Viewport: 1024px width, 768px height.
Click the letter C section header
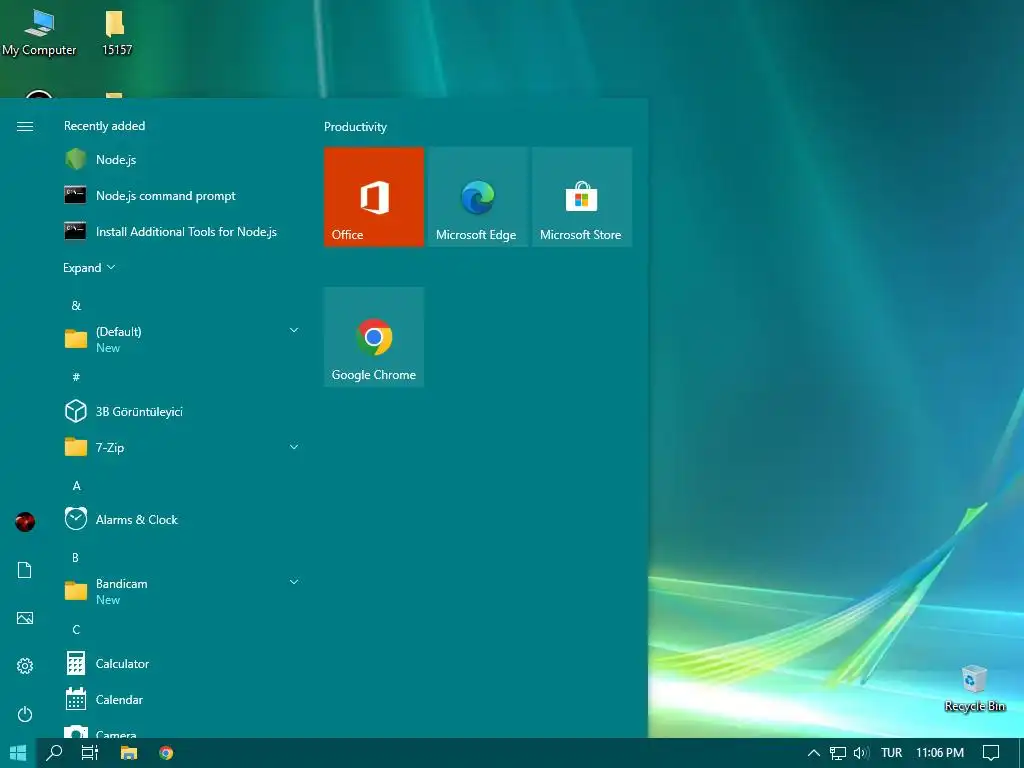[x=76, y=630]
